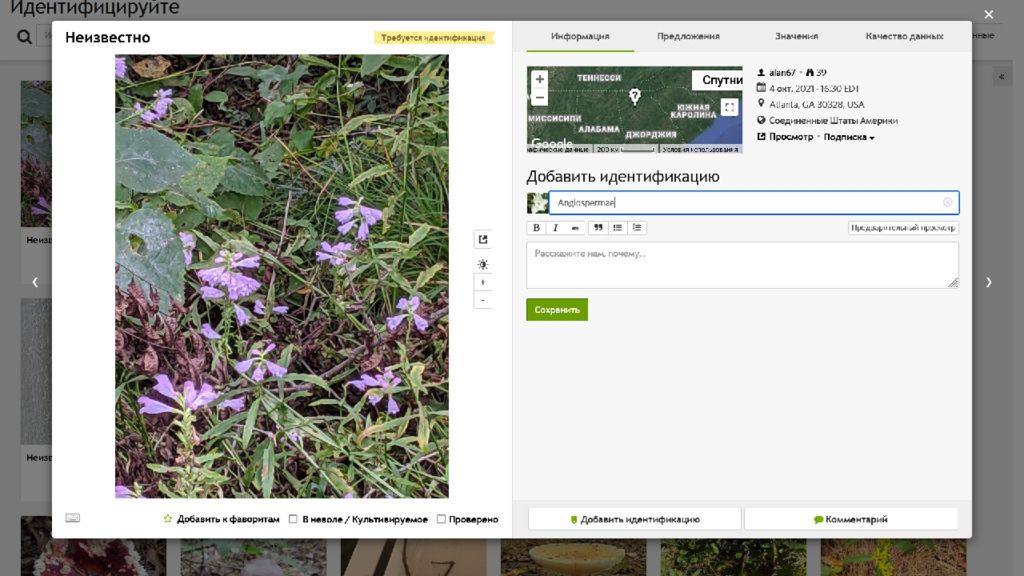Switch to the 'Информация' tab
The height and width of the screenshot is (576, 1024).
580,37
